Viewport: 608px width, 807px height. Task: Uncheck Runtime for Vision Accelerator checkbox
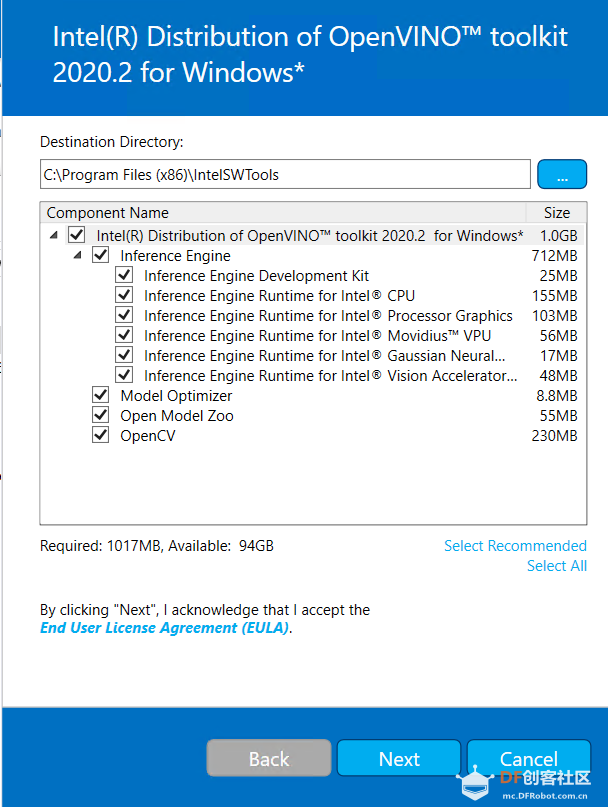pos(124,375)
